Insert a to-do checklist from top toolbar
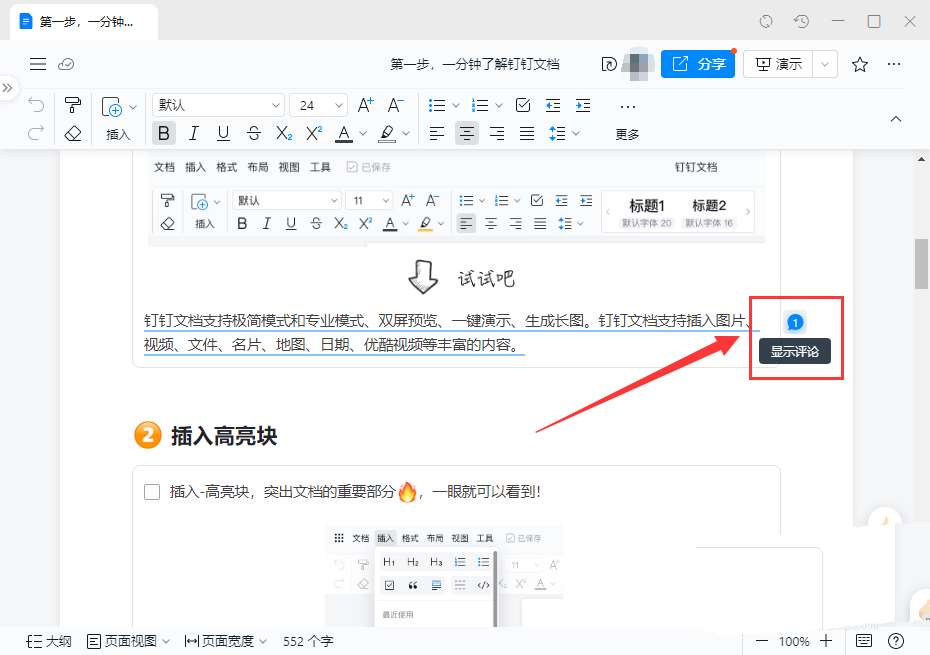This screenshot has height=655, width=930. pos(523,106)
